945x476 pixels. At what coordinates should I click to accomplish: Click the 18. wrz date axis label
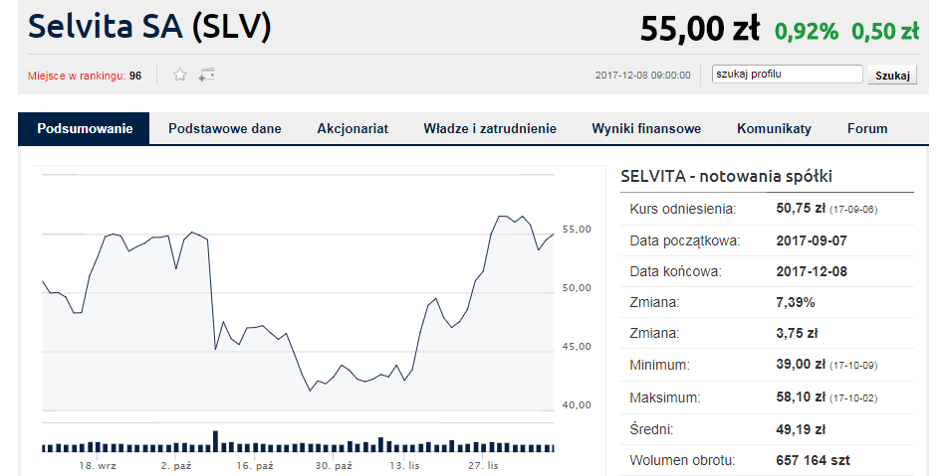tap(98, 466)
